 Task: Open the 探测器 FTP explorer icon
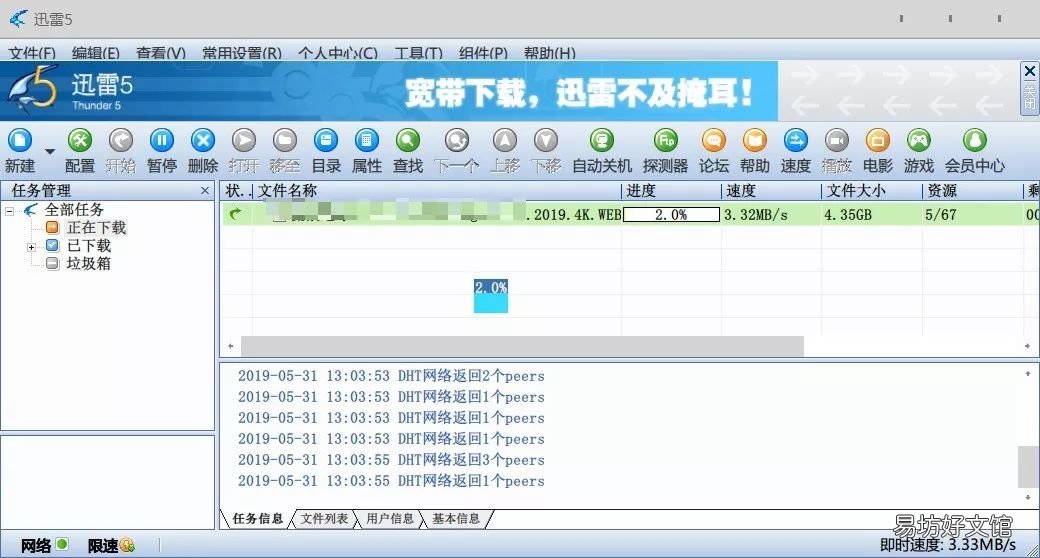665,140
